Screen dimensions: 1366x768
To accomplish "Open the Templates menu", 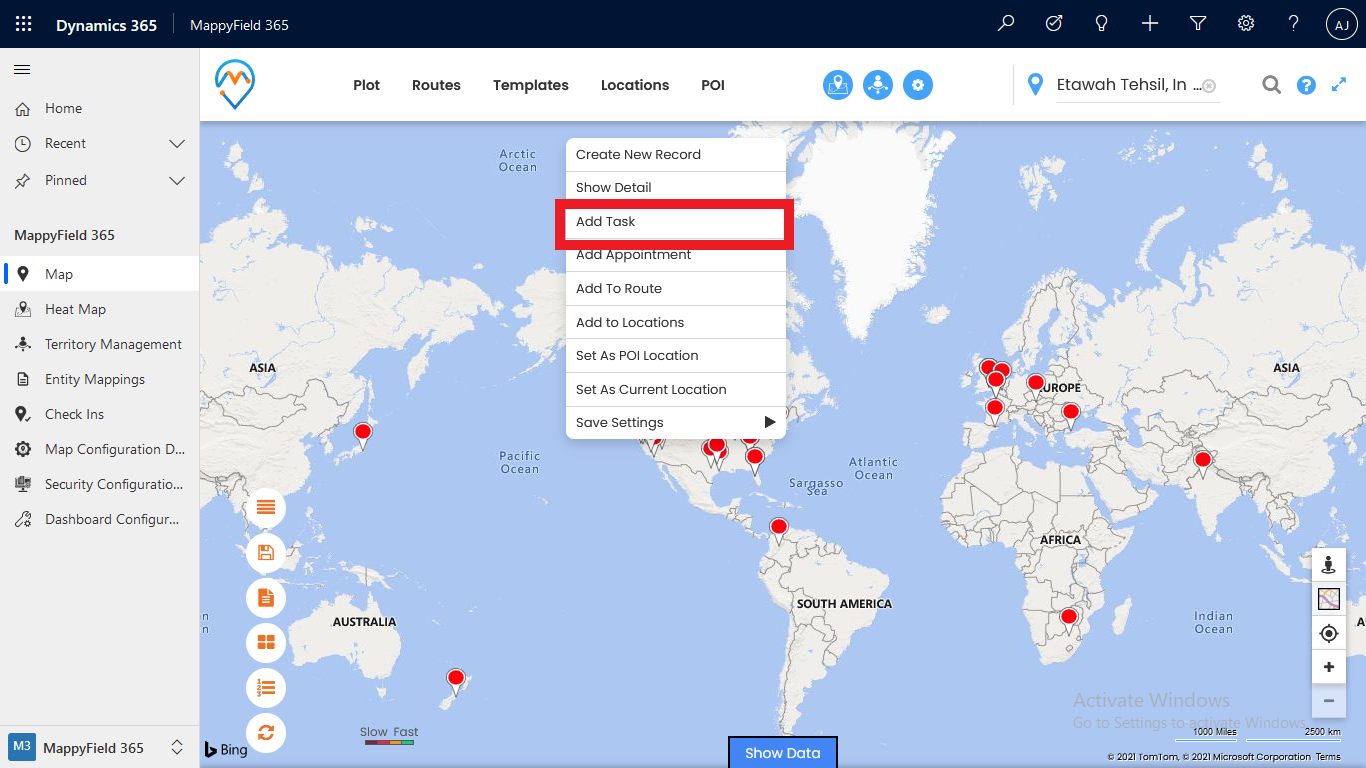I will [531, 85].
